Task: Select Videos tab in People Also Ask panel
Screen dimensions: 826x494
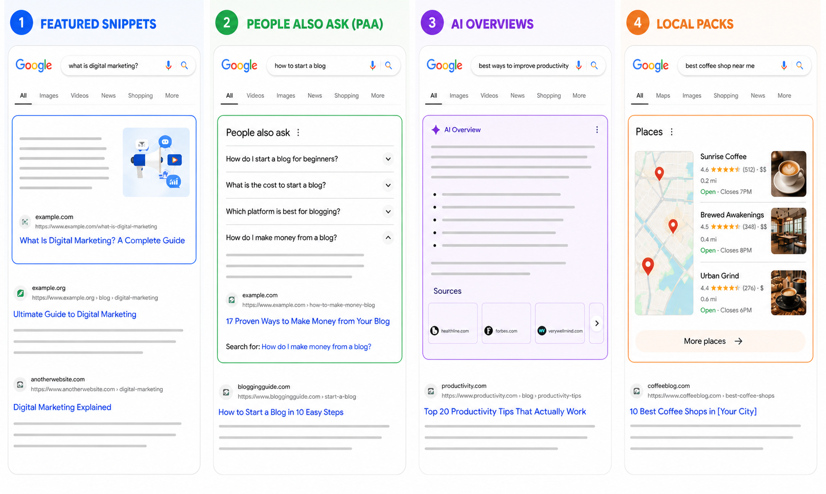Action: [x=255, y=95]
